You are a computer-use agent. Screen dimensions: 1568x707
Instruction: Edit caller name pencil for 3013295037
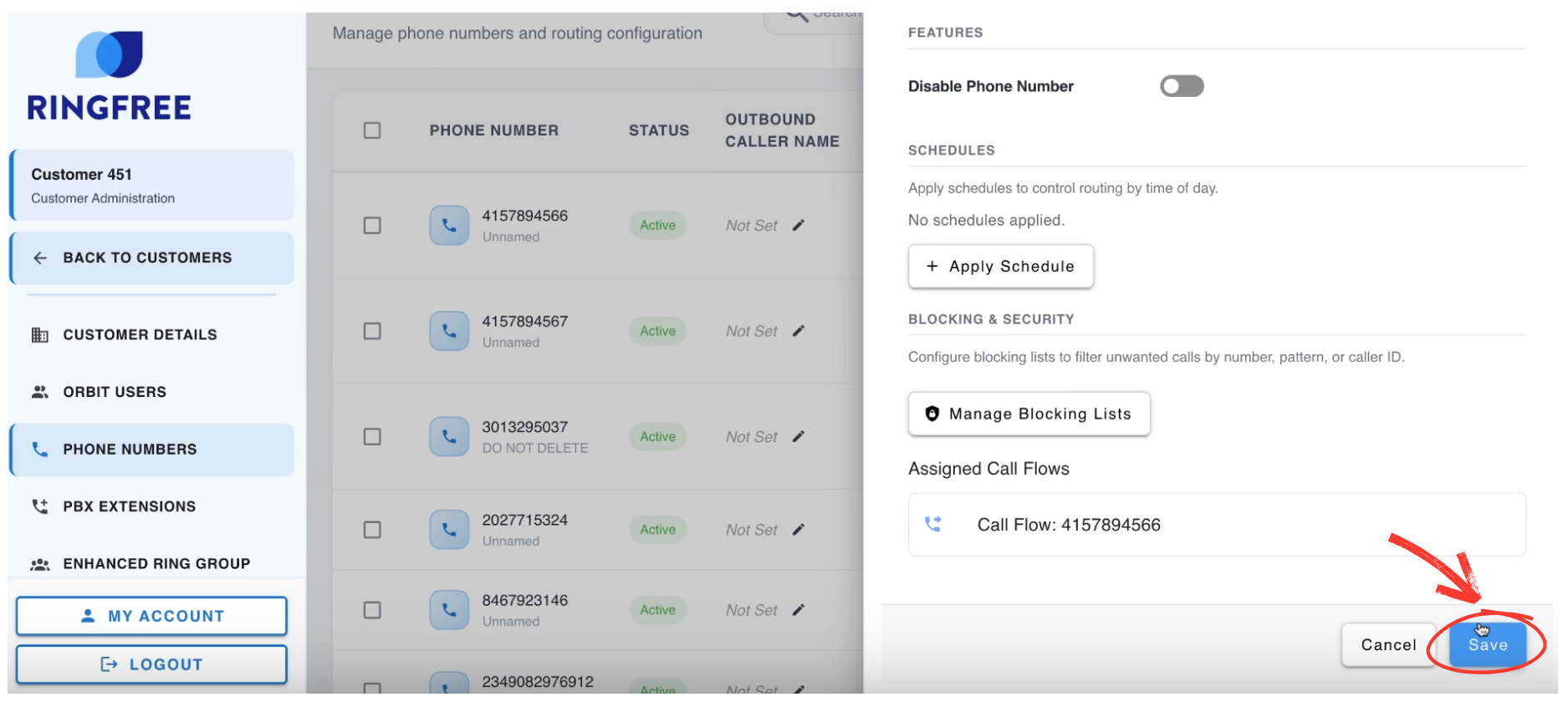point(799,436)
